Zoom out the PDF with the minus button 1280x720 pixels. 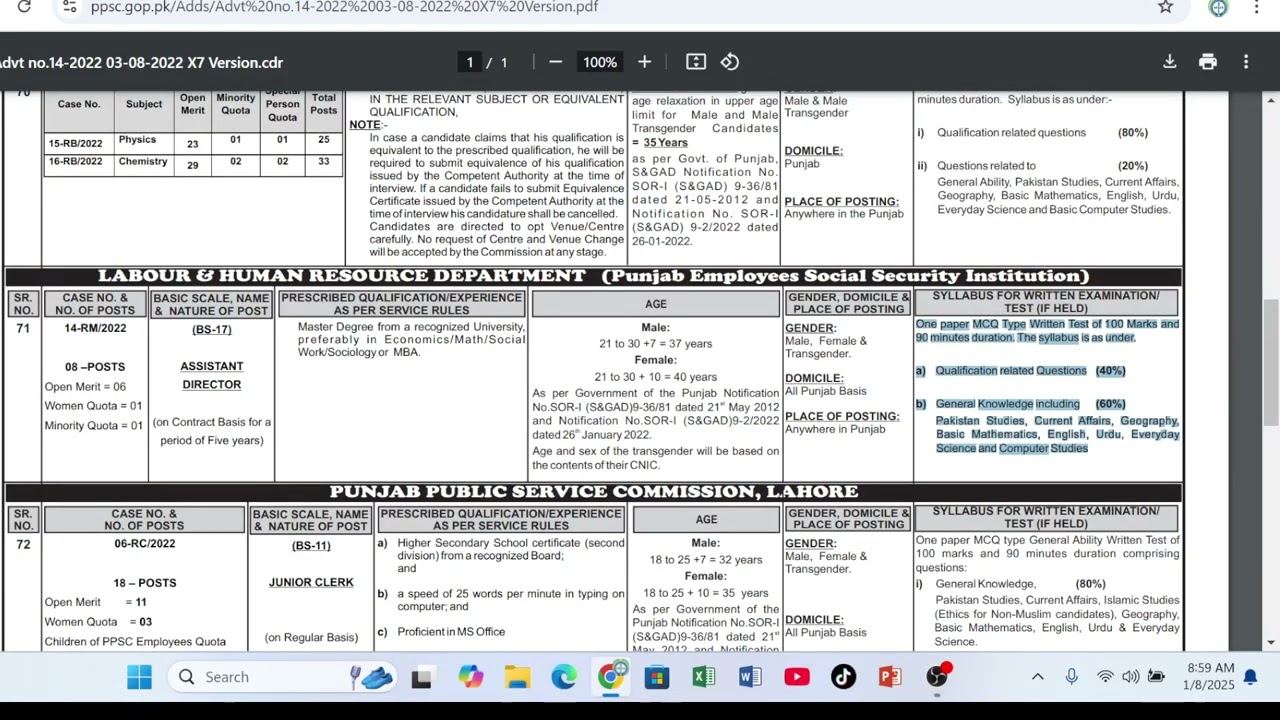[x=555, y=62]
